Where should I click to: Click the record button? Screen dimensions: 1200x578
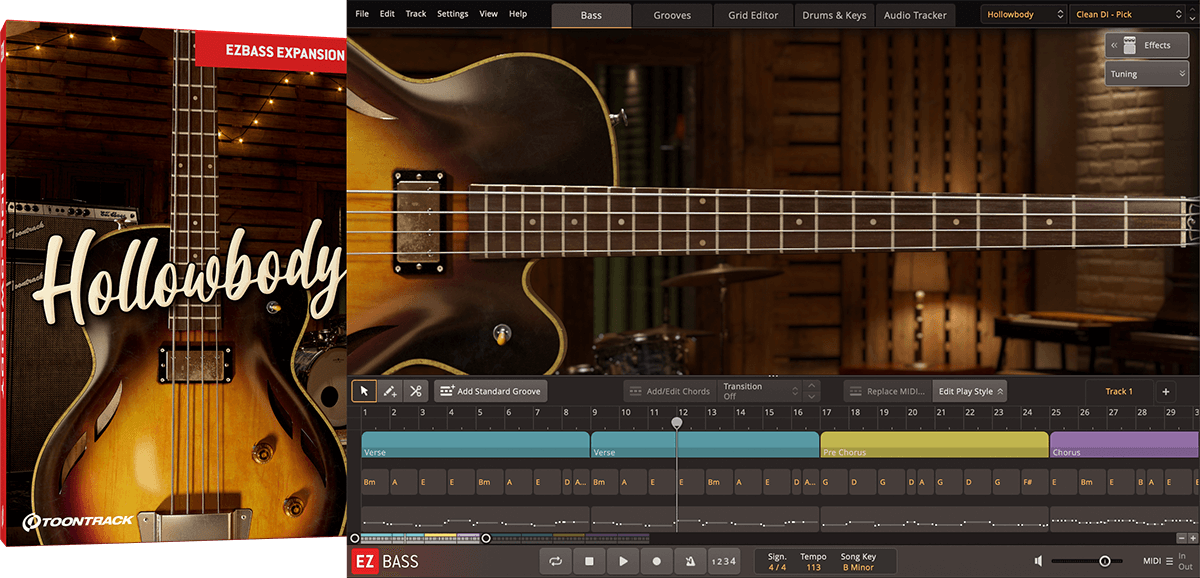657,562
